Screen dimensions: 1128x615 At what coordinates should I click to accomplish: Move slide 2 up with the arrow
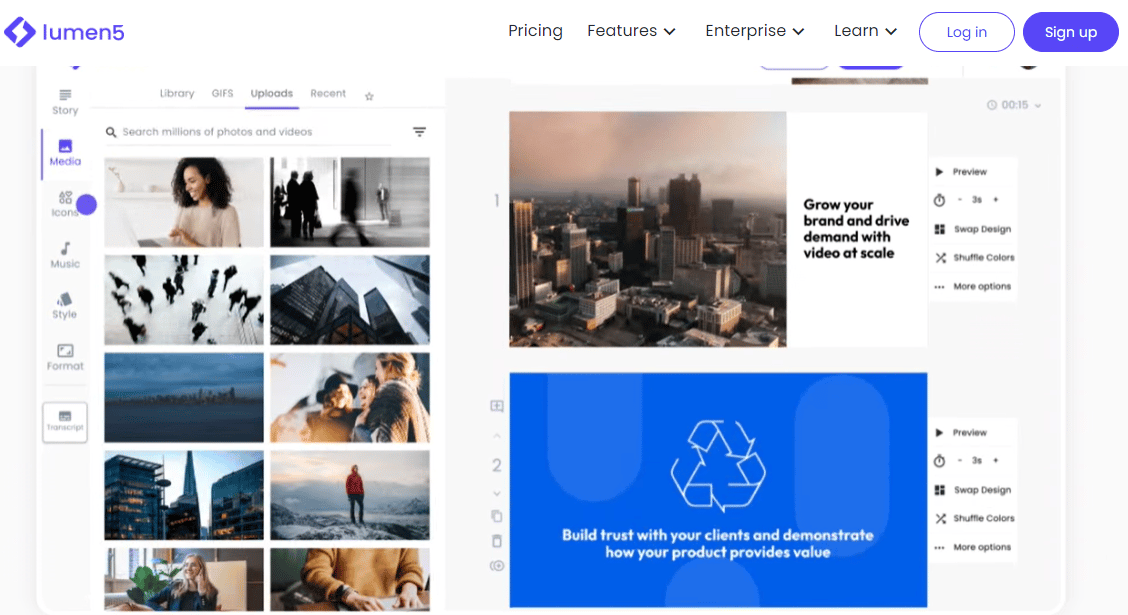[x=496, y=437]
